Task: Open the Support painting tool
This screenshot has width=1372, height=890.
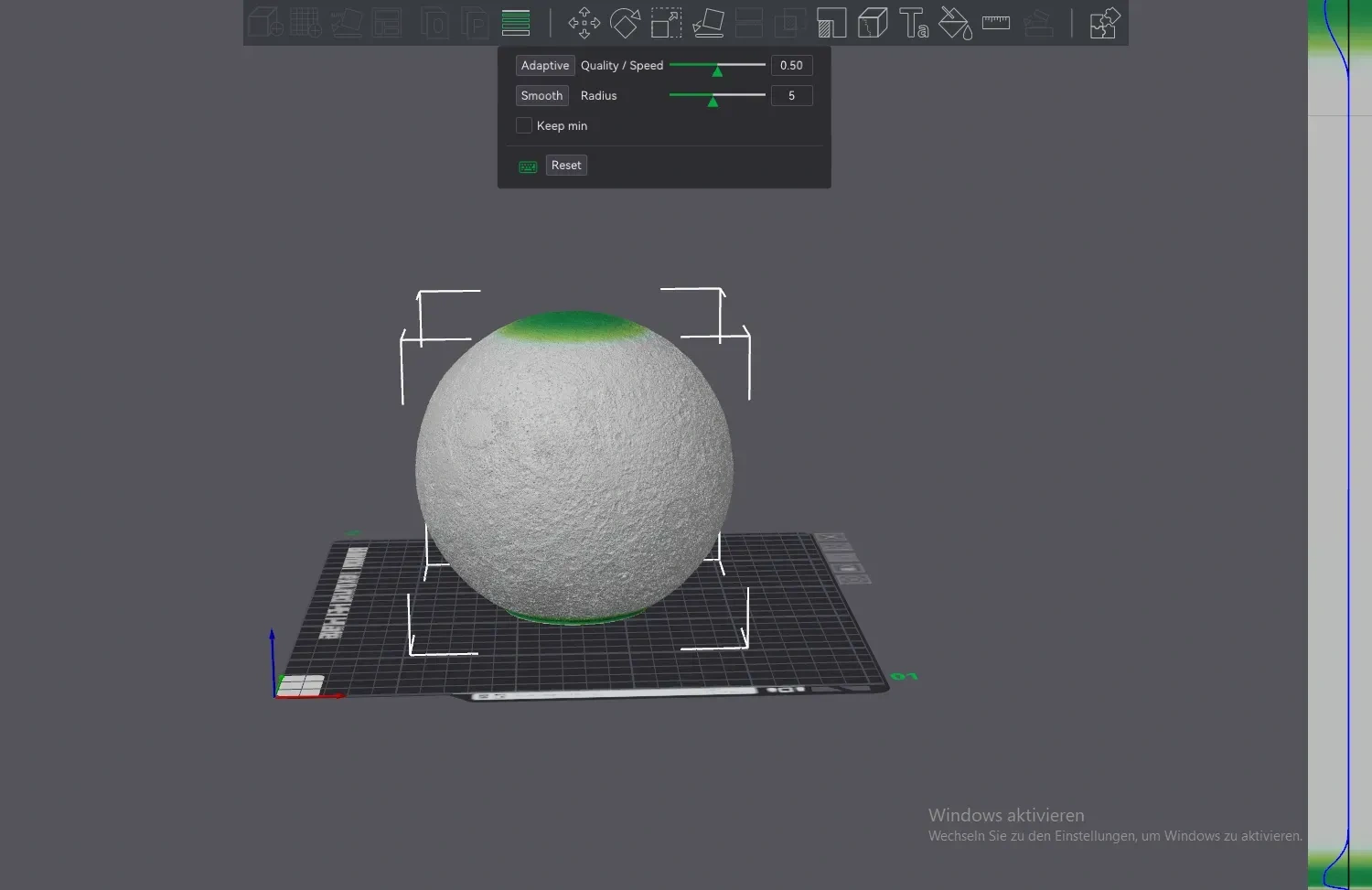Action: tap(831, 23)
